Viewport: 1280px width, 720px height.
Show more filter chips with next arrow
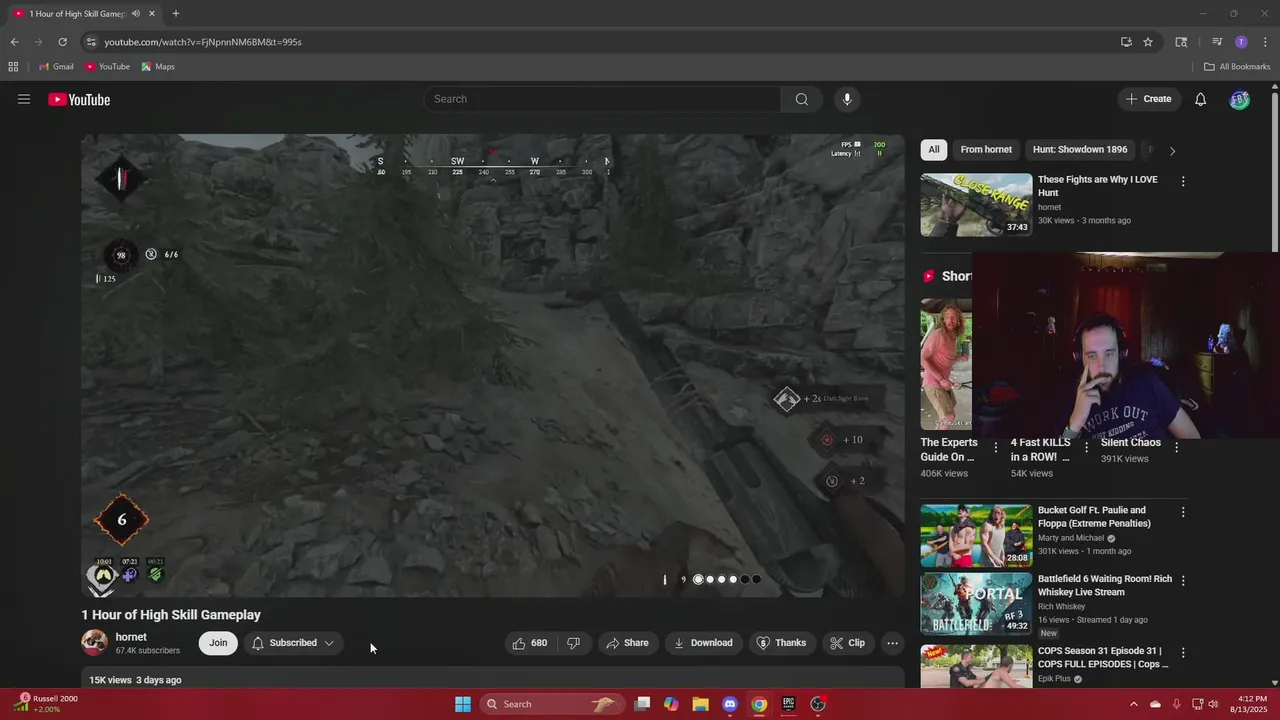(1172, 151)
